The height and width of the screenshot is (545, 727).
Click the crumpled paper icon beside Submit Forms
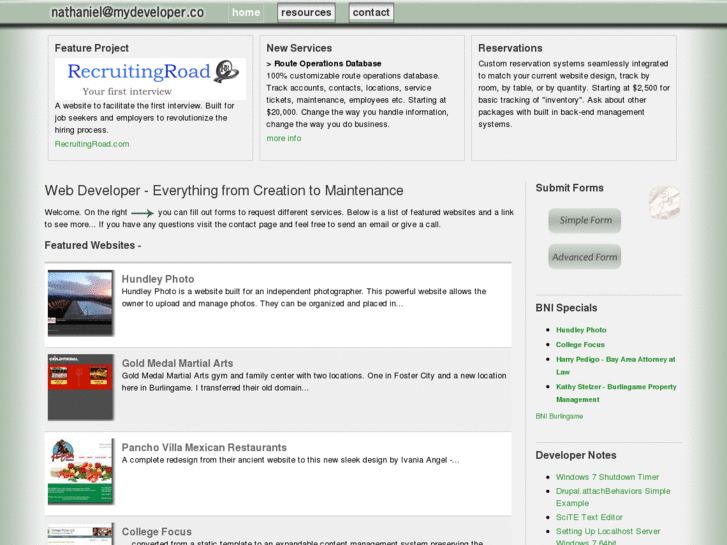tap(664, 203)
